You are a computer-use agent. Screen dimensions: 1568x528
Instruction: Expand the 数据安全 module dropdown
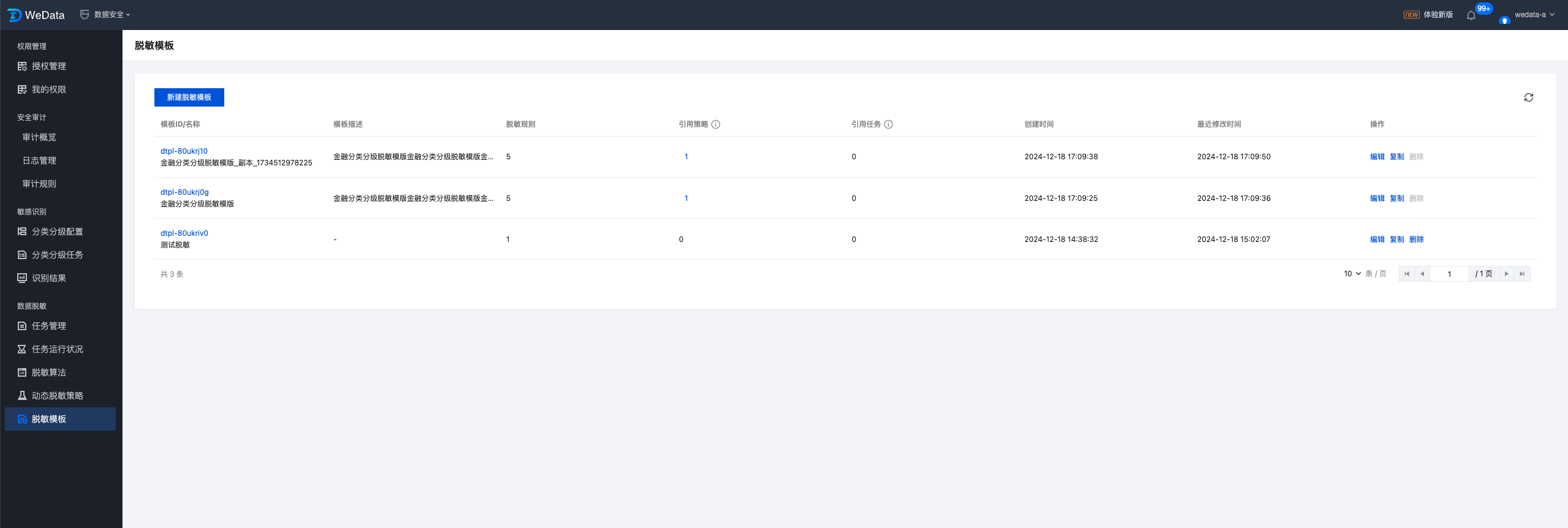tap(105, 15)
